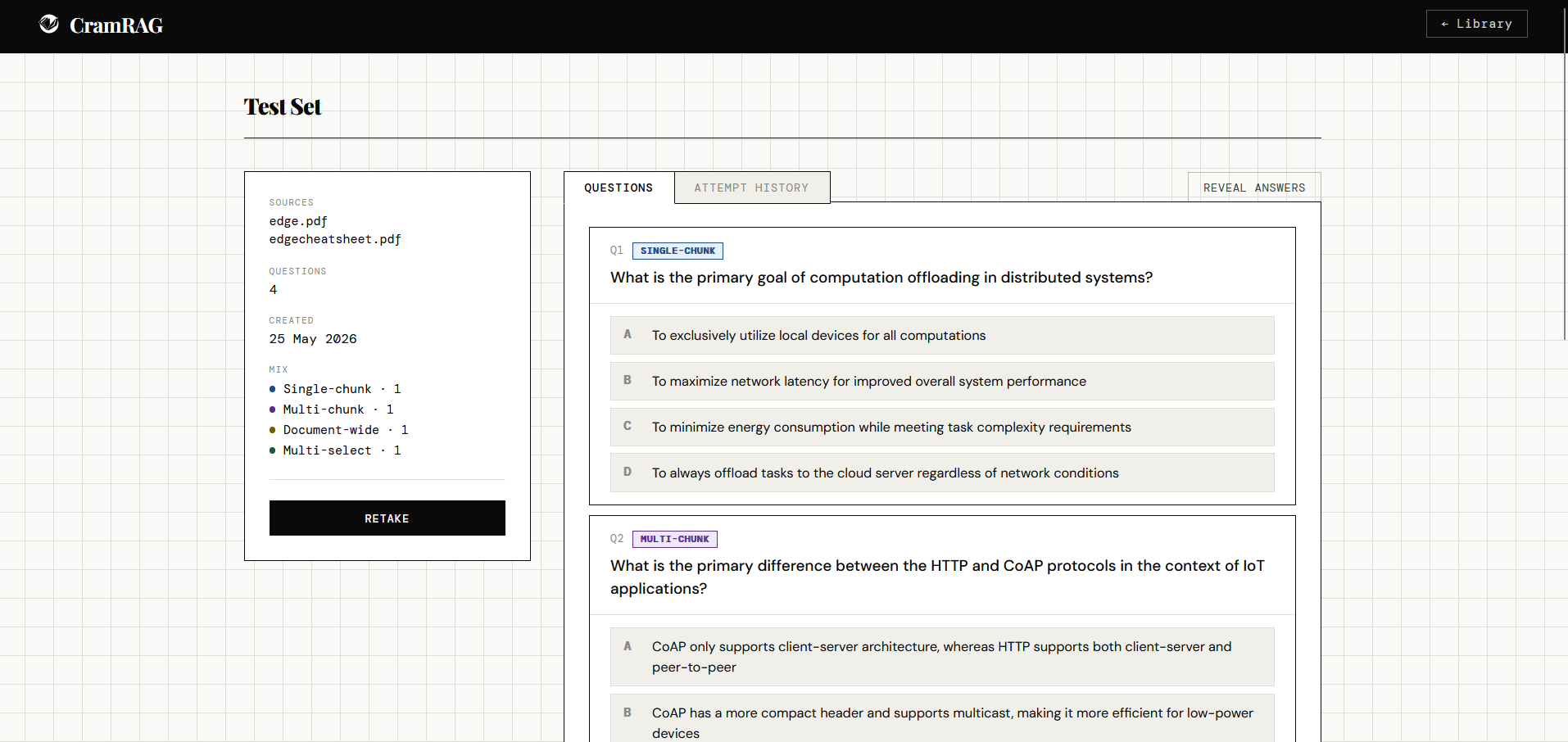
Task: Reveal the answers
Action: click(x=1254, y=188)
